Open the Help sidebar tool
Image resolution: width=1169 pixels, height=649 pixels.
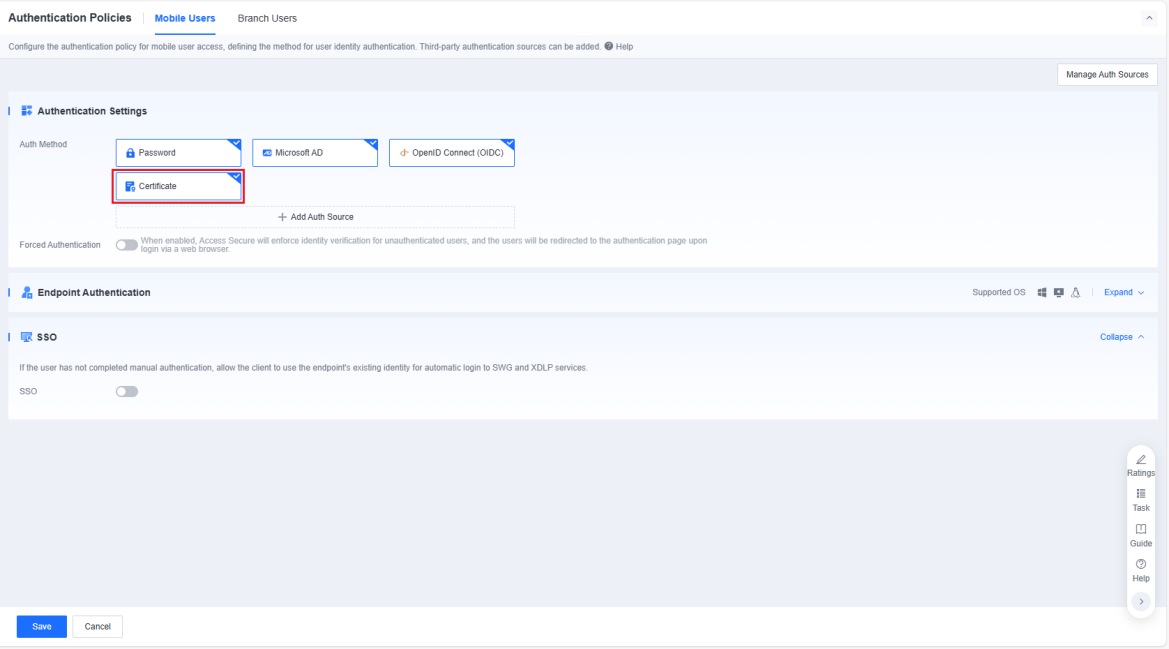(1141, 571)
